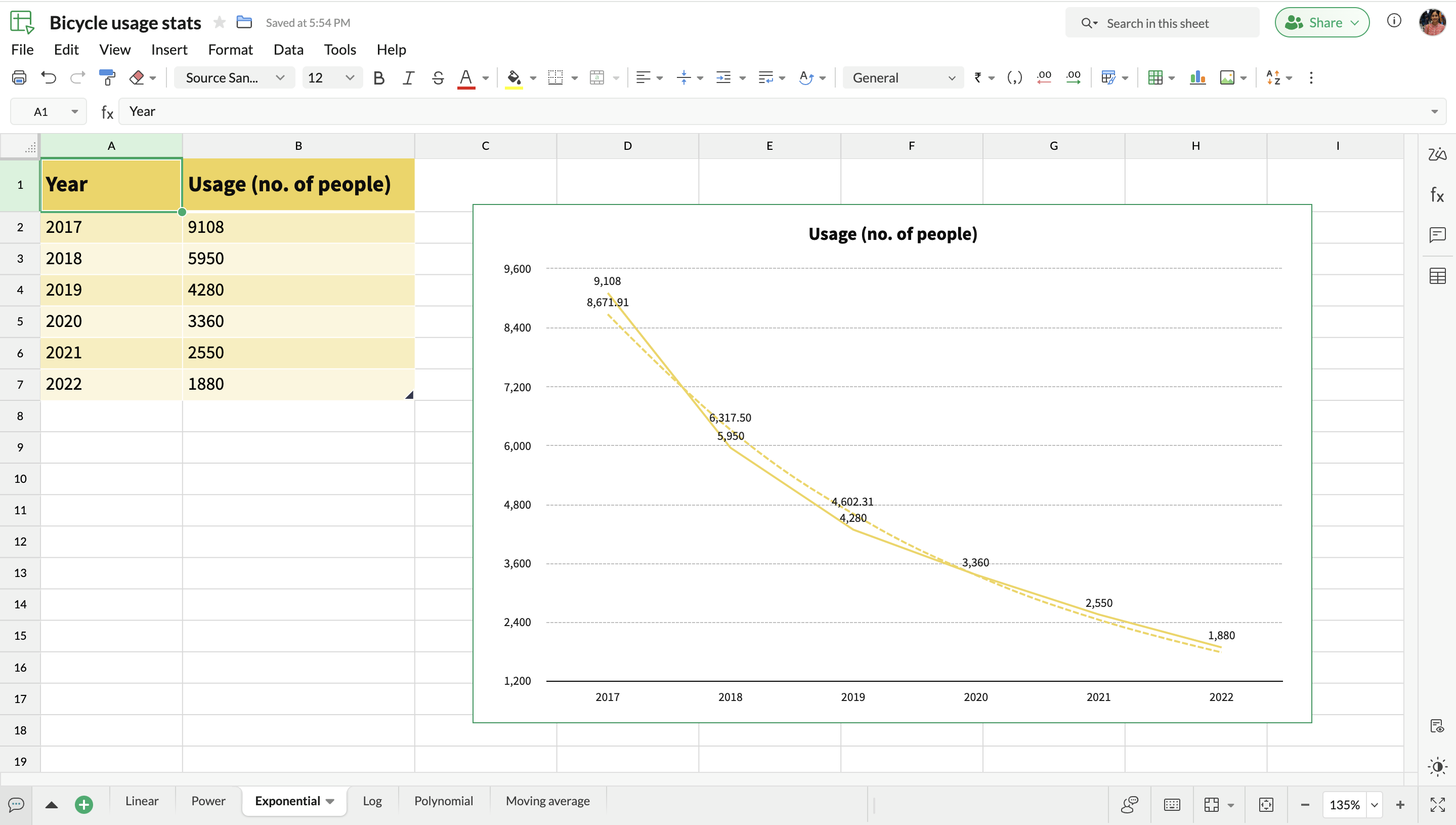
Task: Click the Undo arrow icon
Action: 49,77
